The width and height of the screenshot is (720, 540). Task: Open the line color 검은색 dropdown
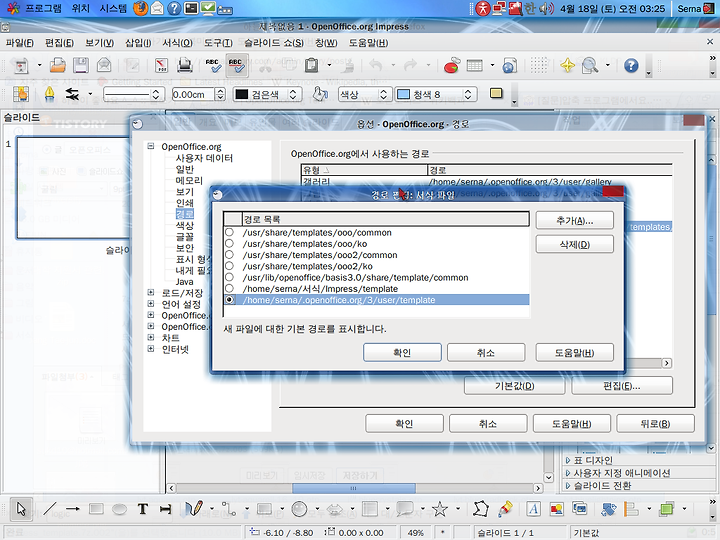pos(292,95)
